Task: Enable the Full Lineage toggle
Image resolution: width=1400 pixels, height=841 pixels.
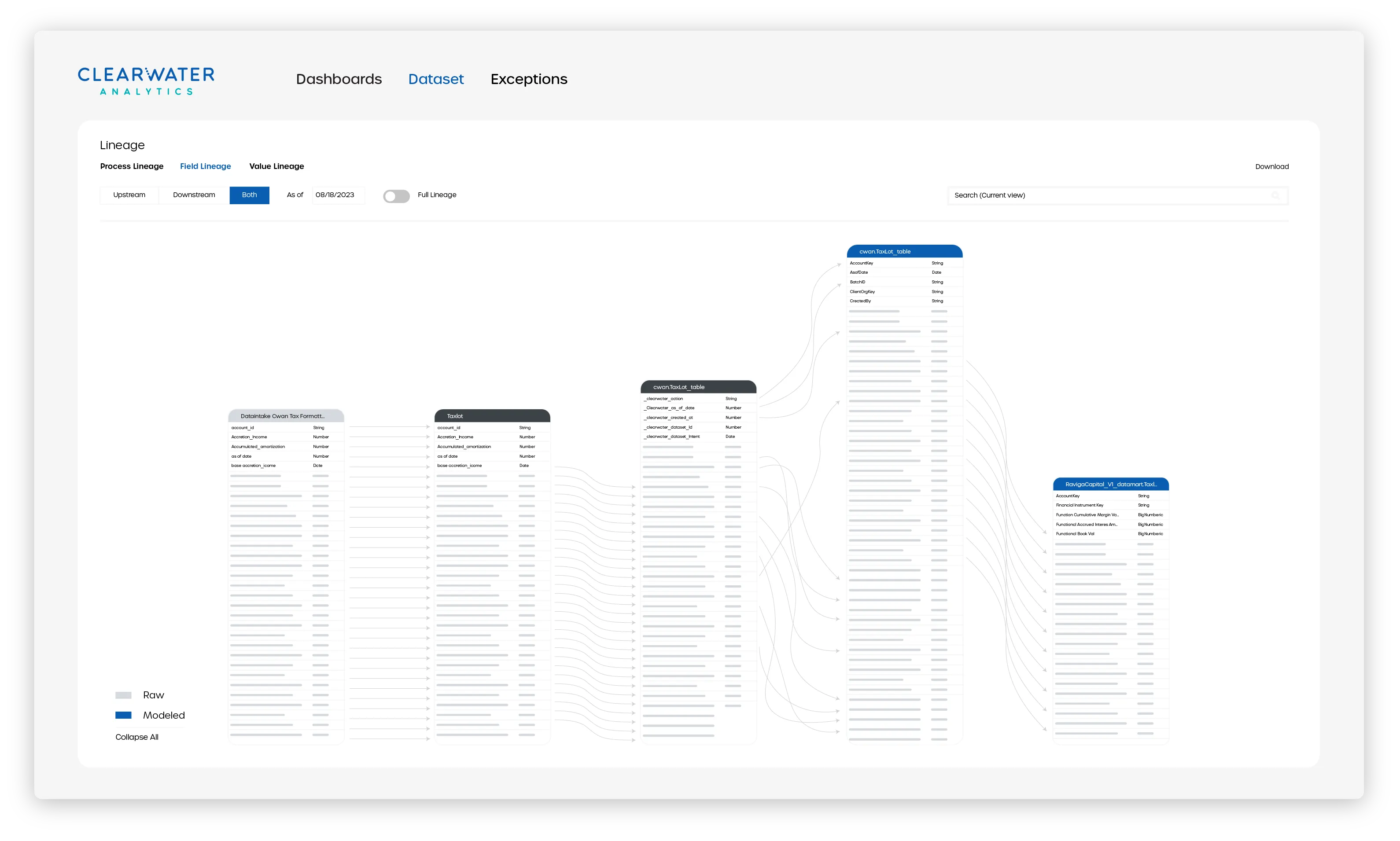Action: pyautogui.click(x=396, y=195)
